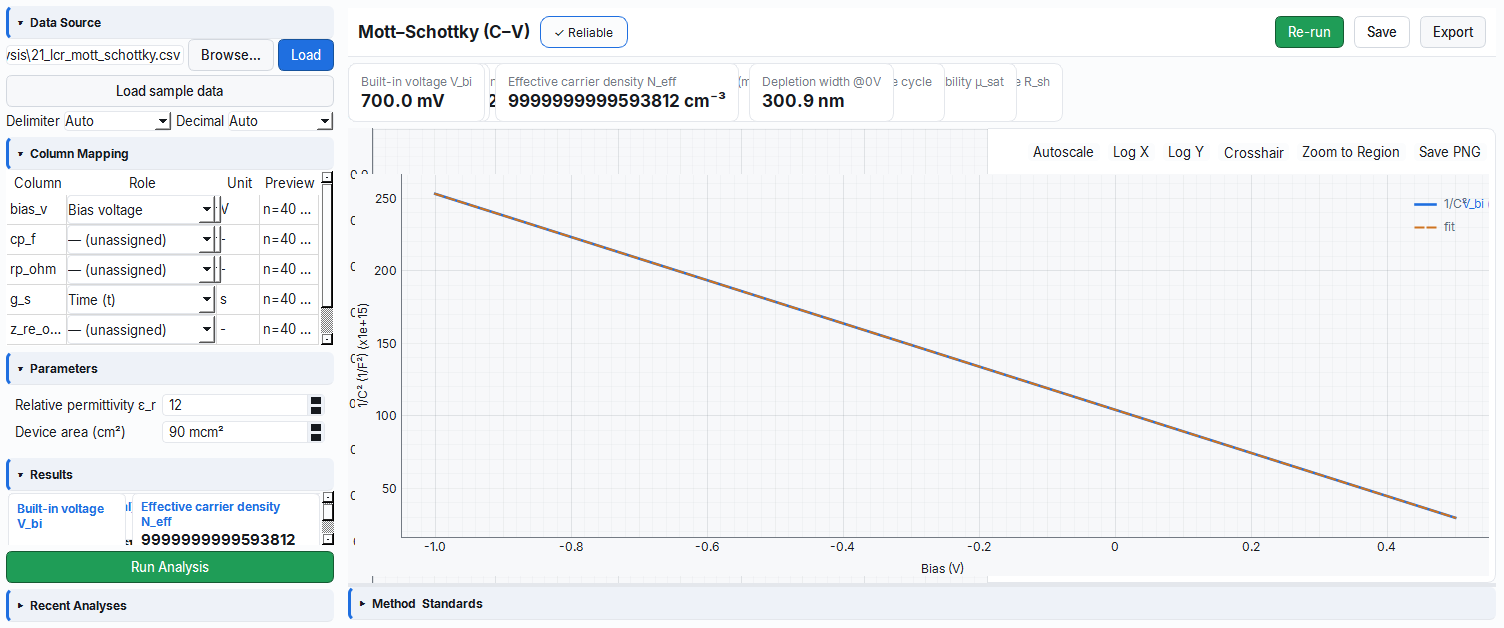This screenshot has height=628, width=1504.
Task: Start Run Analysis
Action: [170, 567]
